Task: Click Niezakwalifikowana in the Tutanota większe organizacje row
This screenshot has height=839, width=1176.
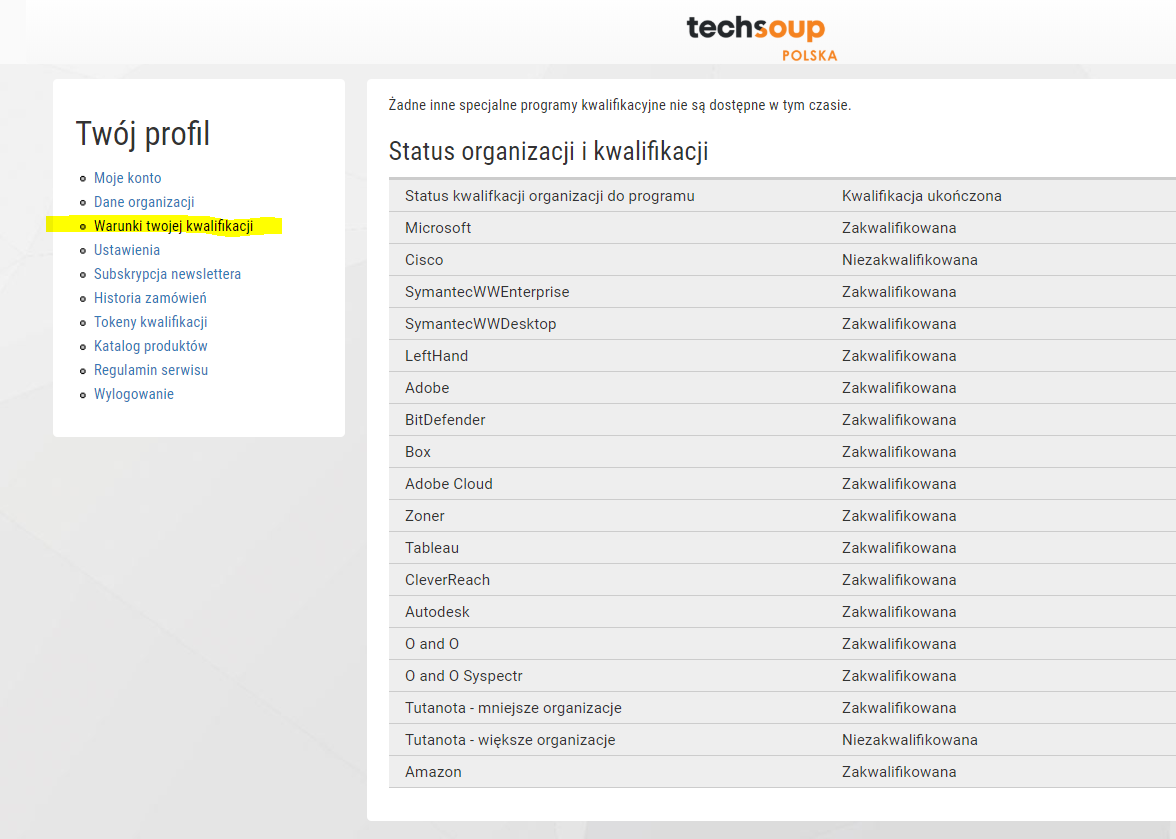Action: (x=910, y=740)
